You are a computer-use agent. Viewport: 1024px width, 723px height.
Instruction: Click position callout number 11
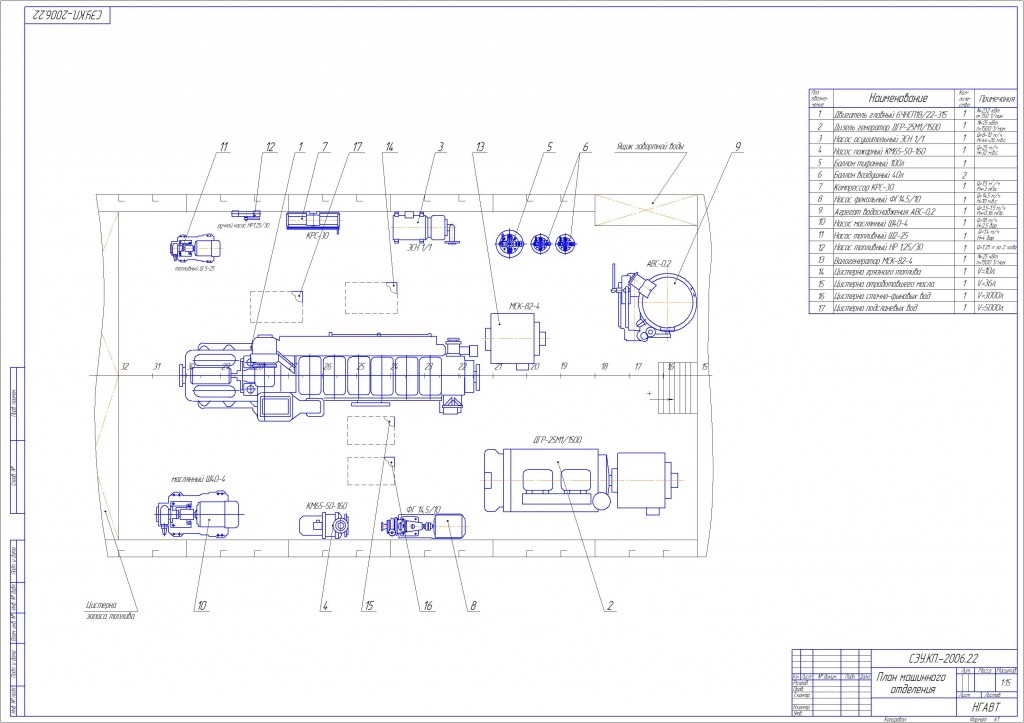tap(223, 147)
